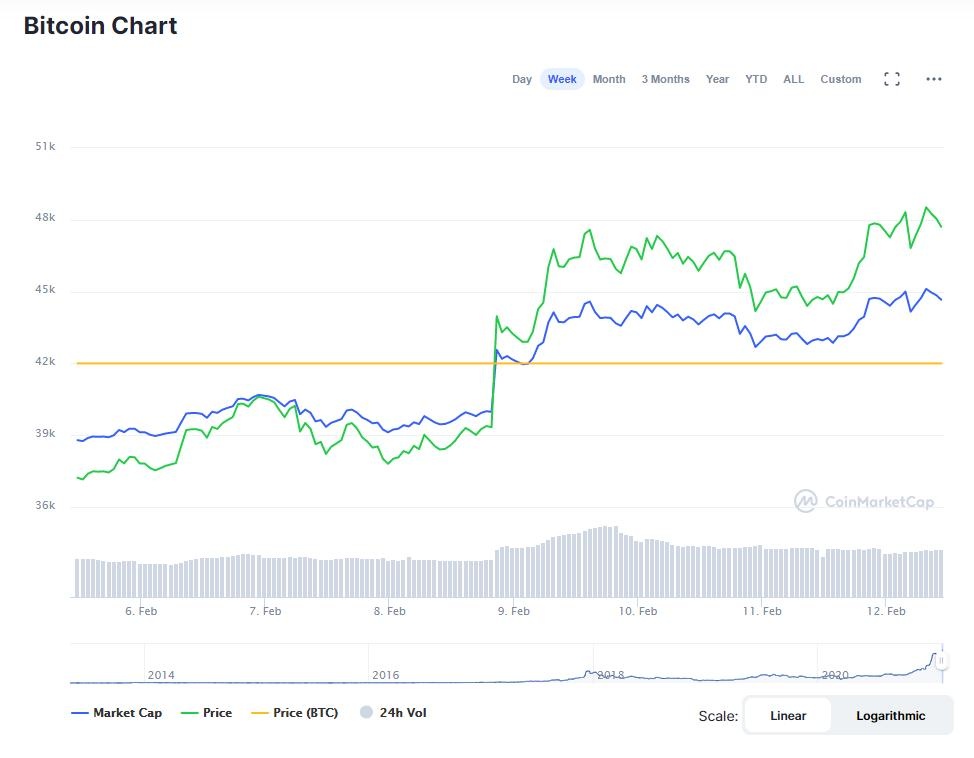Viewport: 974px width, 758px height.
Task: Set scale to Linear
Action: [x=788, y=715]
